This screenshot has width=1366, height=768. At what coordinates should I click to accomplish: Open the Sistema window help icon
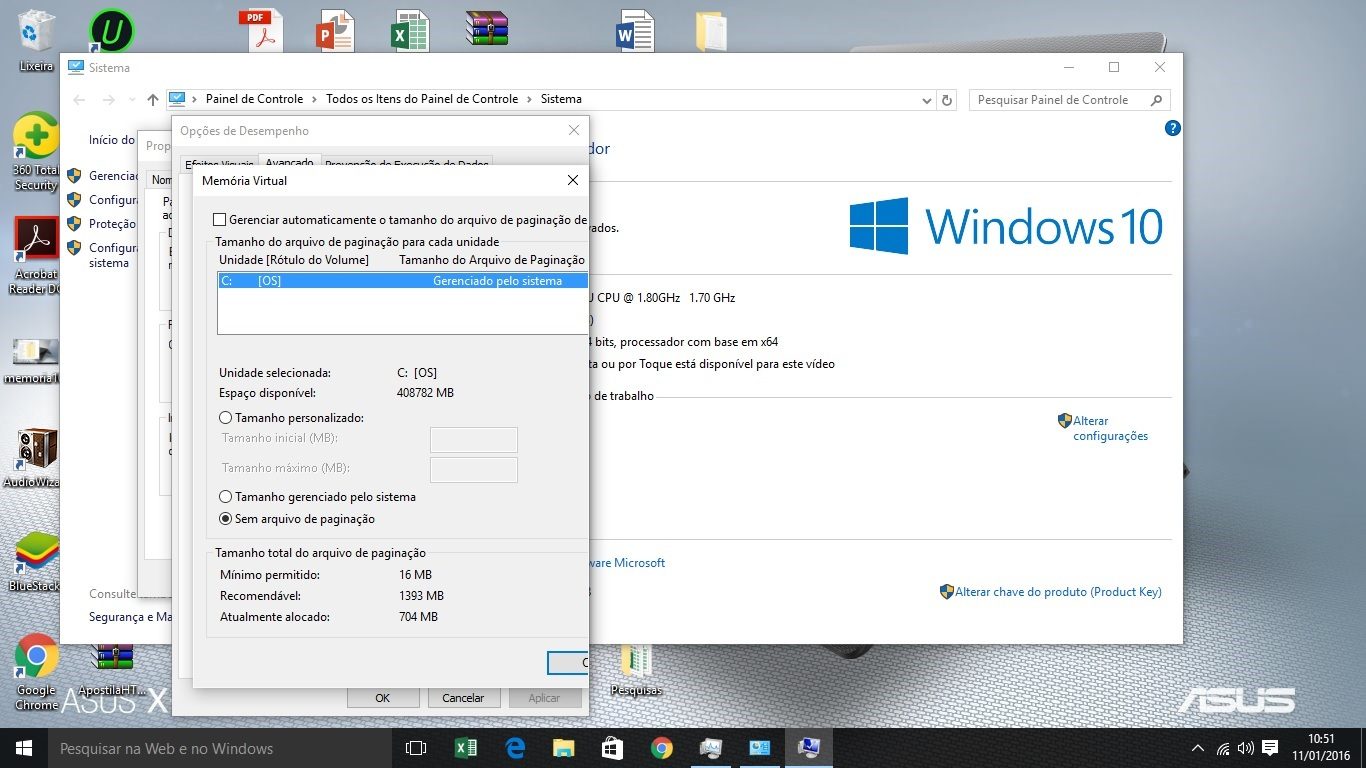[1173, 128]
